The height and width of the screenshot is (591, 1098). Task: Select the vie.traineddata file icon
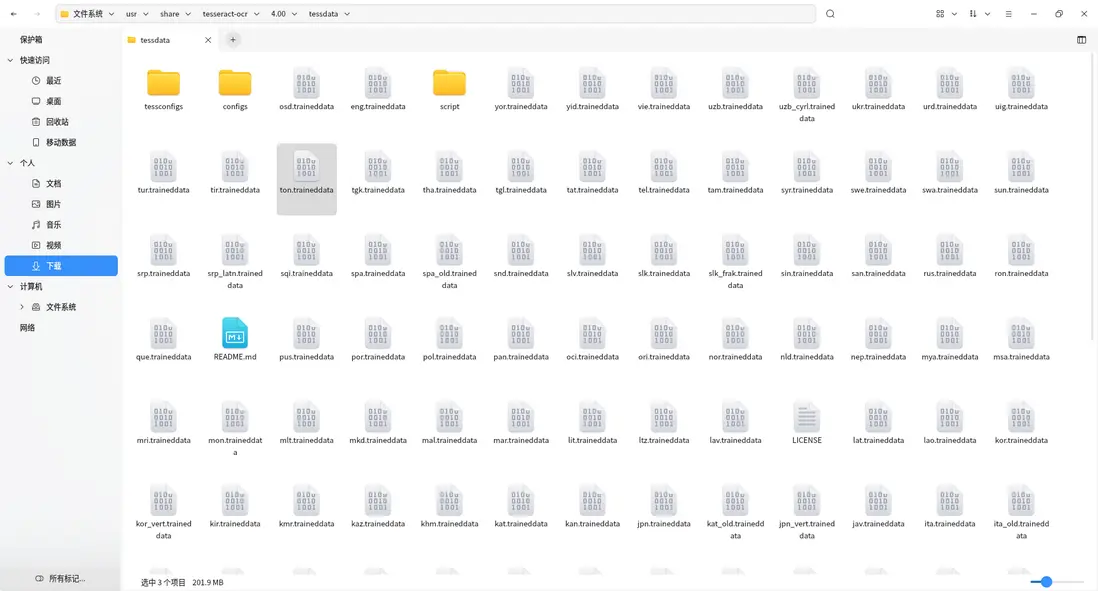pyautogui.click(x=663, y=83)
